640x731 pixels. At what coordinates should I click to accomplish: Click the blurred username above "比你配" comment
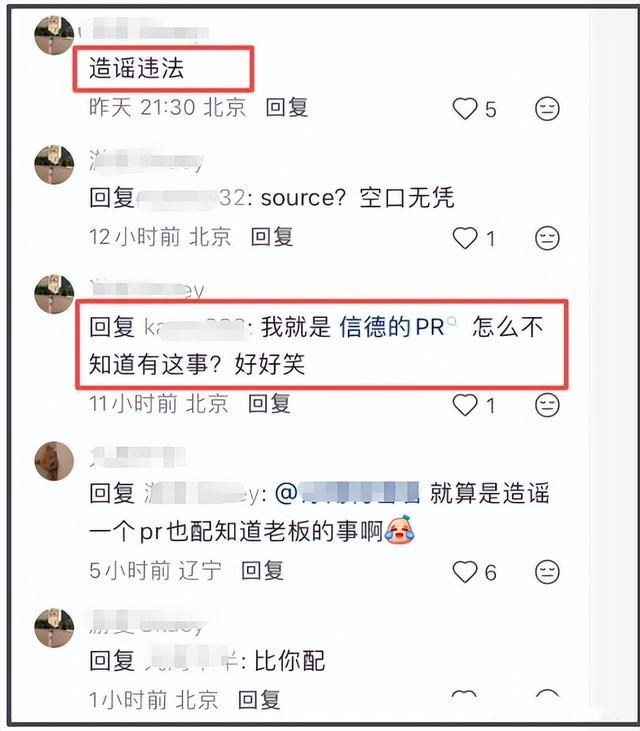147,622
